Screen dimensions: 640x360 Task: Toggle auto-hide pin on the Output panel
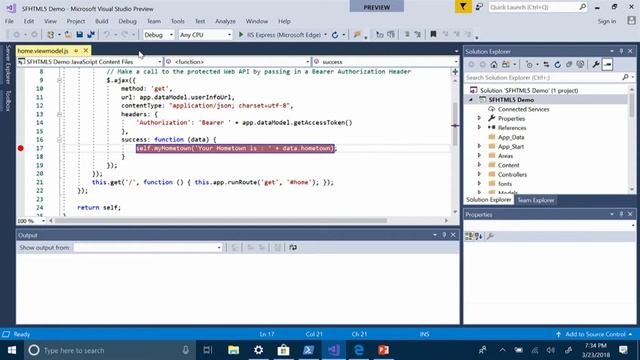[444, 235]
